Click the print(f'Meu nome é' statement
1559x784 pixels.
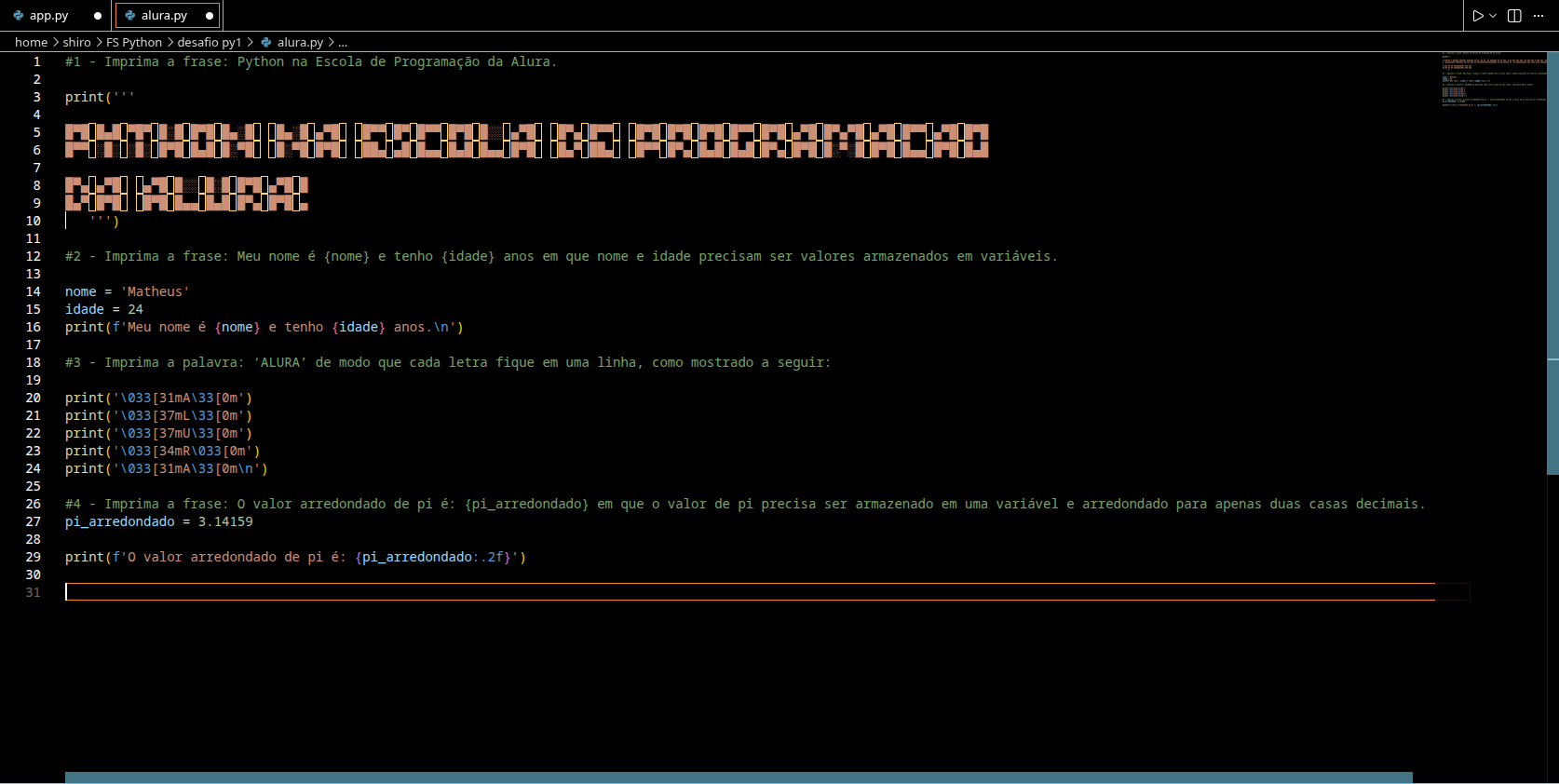[x=264, y=327]
